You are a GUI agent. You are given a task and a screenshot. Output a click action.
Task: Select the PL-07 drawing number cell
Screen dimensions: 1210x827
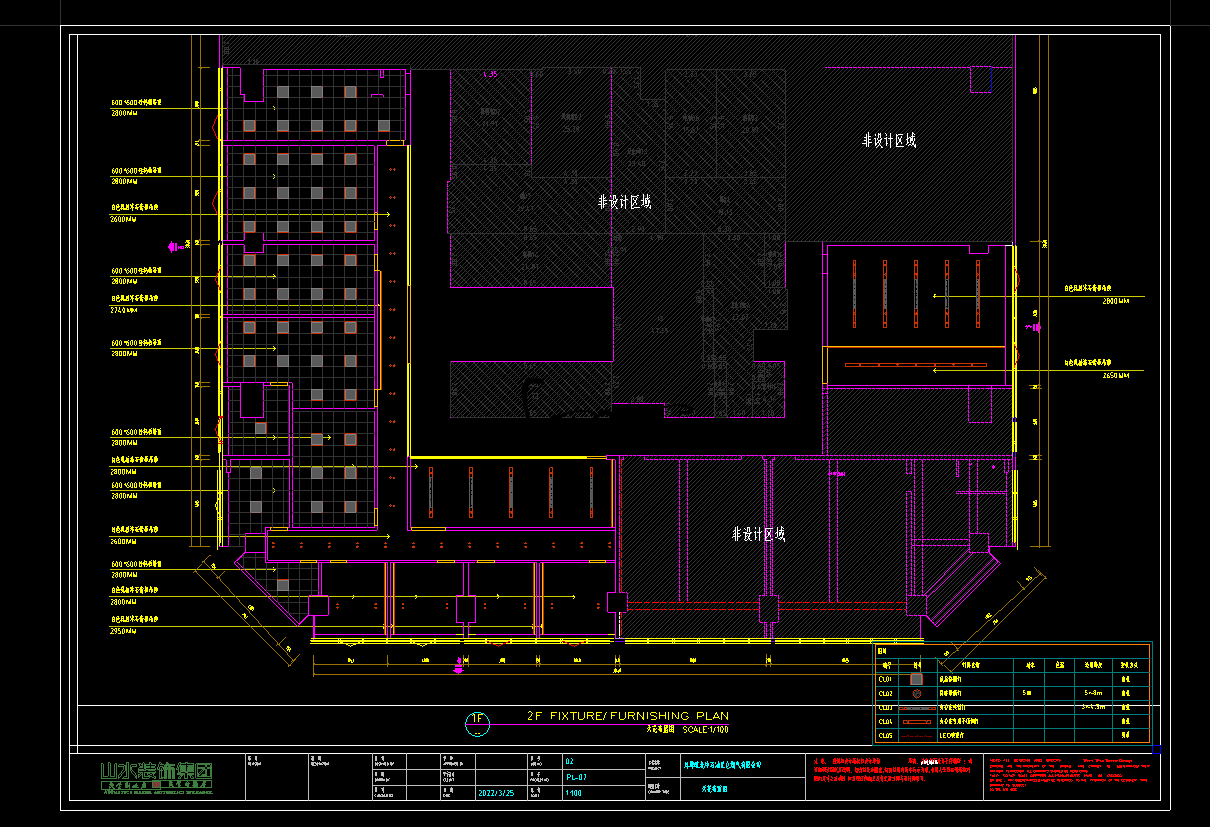576,776
